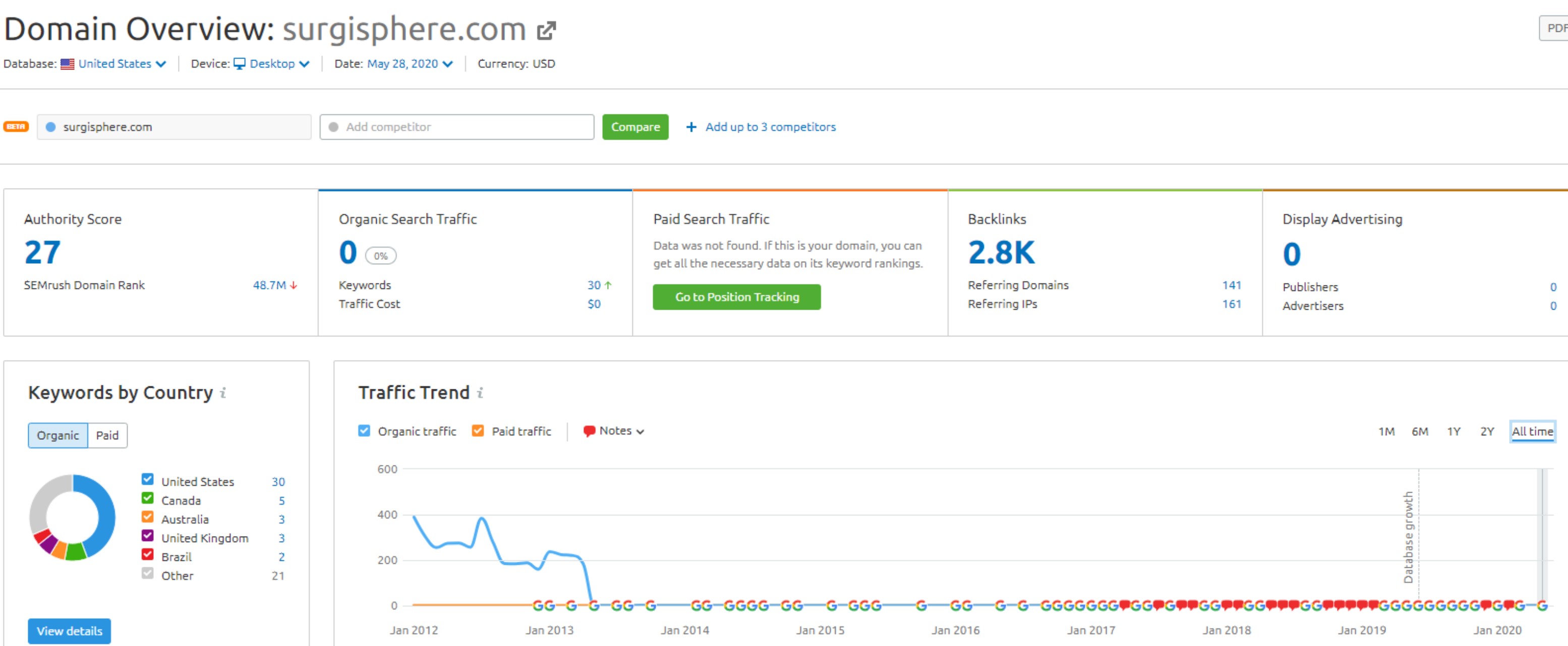This screenshot has height=646, width=1568.
Task: Select the Paid tab
Action: pyautogui.click(x=107, y=436)
